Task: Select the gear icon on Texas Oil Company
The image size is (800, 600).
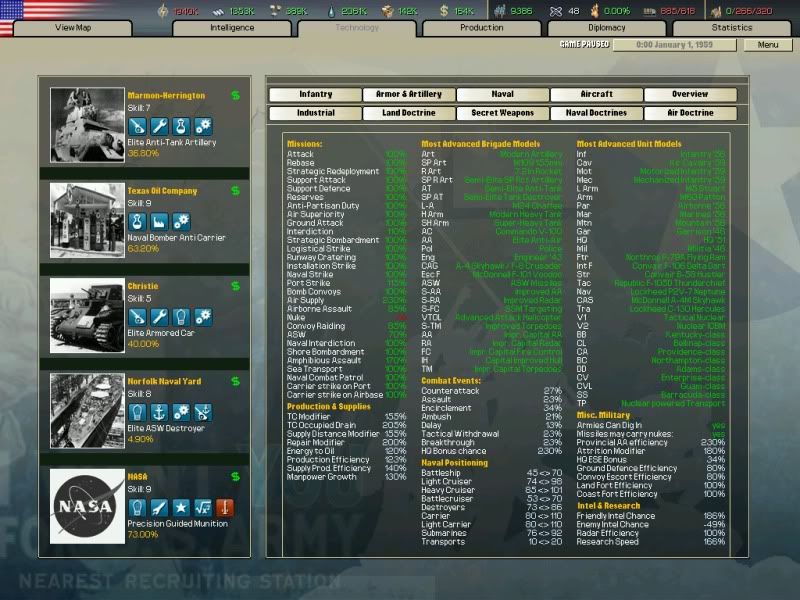Action: coord(180,218)
